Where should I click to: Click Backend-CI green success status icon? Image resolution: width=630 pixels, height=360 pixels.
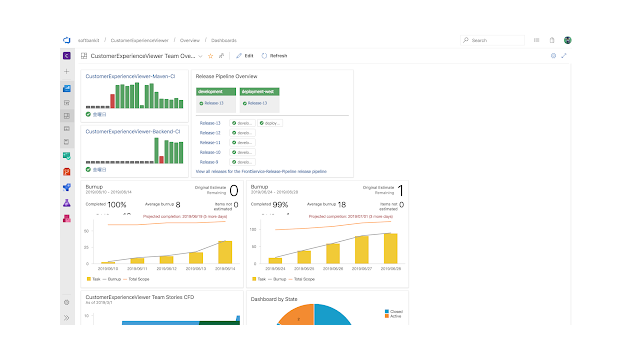pyautogui.click(x=88, y=170)
